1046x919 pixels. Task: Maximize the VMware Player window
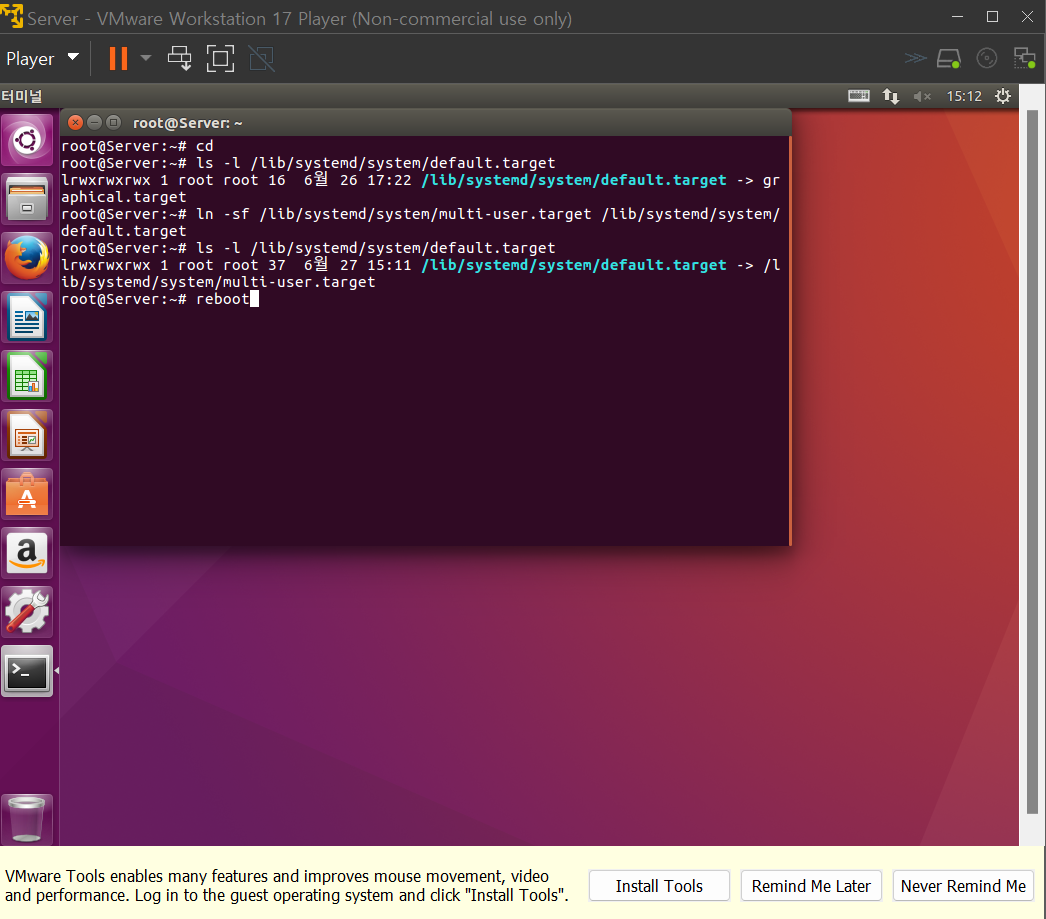tap(993, 17)
